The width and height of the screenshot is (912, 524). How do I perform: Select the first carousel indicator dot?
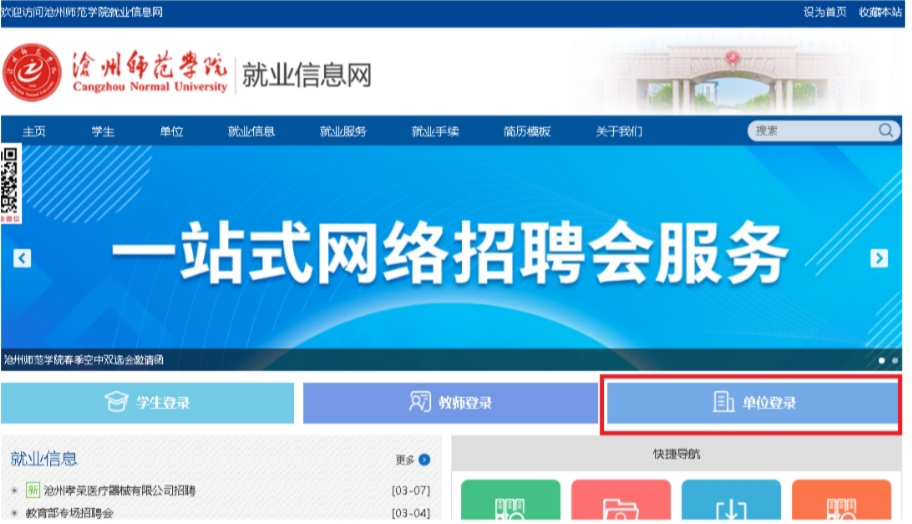tap(881, 361)
